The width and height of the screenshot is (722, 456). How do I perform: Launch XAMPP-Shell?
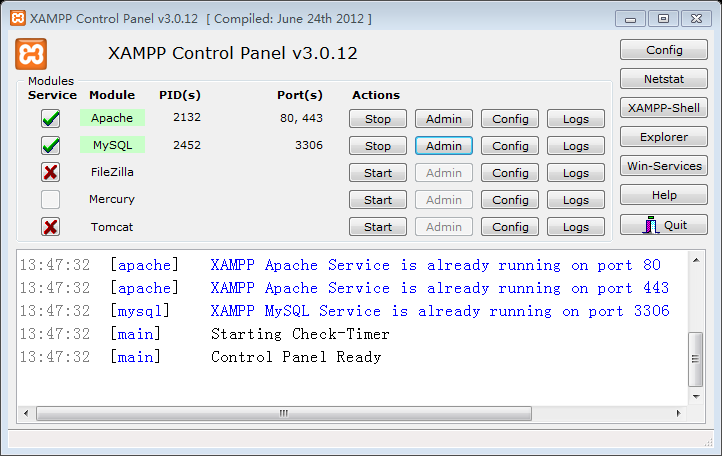pyautogui.click(x=664, y=108)
